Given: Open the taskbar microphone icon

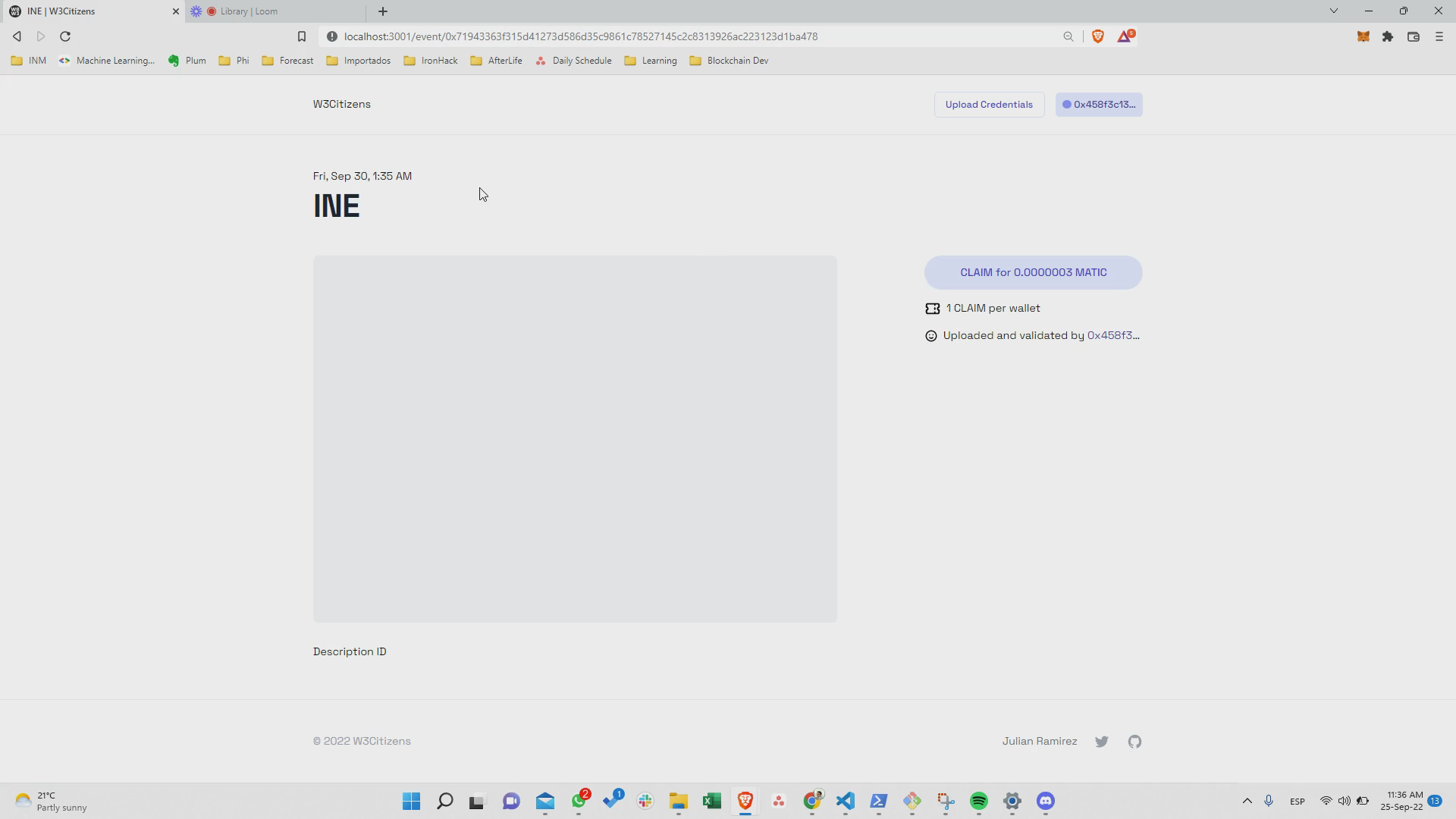Looking at the screenshot, I should click(x=1269, y=801).
